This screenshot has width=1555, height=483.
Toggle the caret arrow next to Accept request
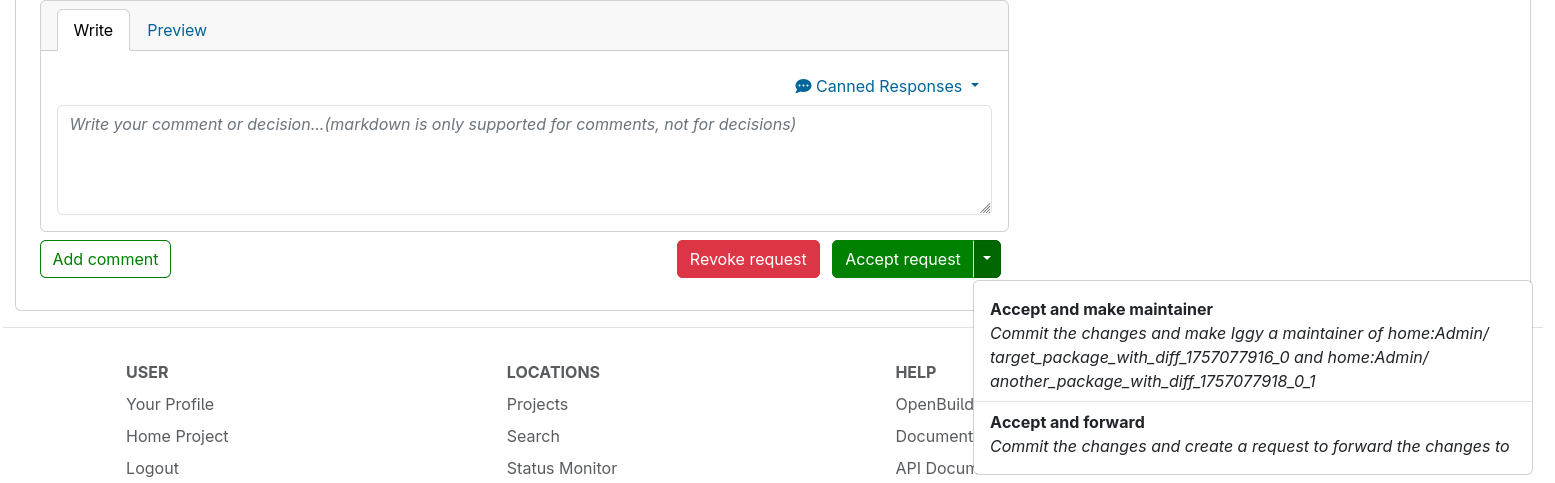click(x=987, y=259)
